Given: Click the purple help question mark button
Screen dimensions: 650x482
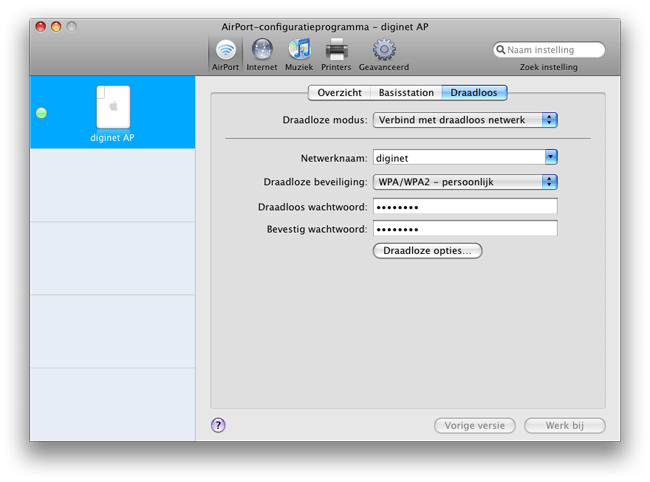Looking at the screenshot, I should [x=218, y=425].
